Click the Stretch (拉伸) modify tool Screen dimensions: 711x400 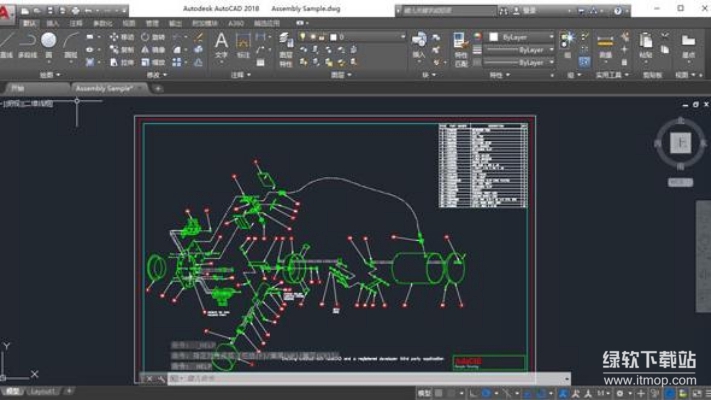click(122, 63)
